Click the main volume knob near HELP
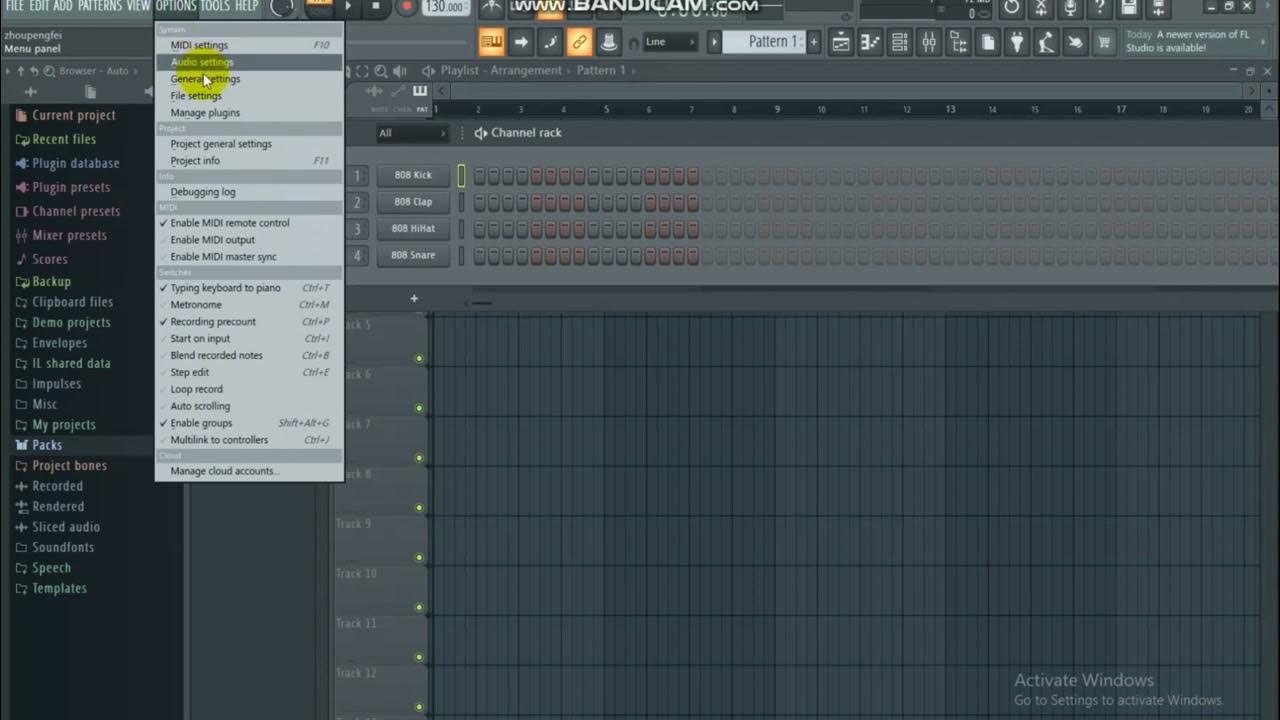Image resolution: width=1280 pixels, height=720 pixels. 282,6
